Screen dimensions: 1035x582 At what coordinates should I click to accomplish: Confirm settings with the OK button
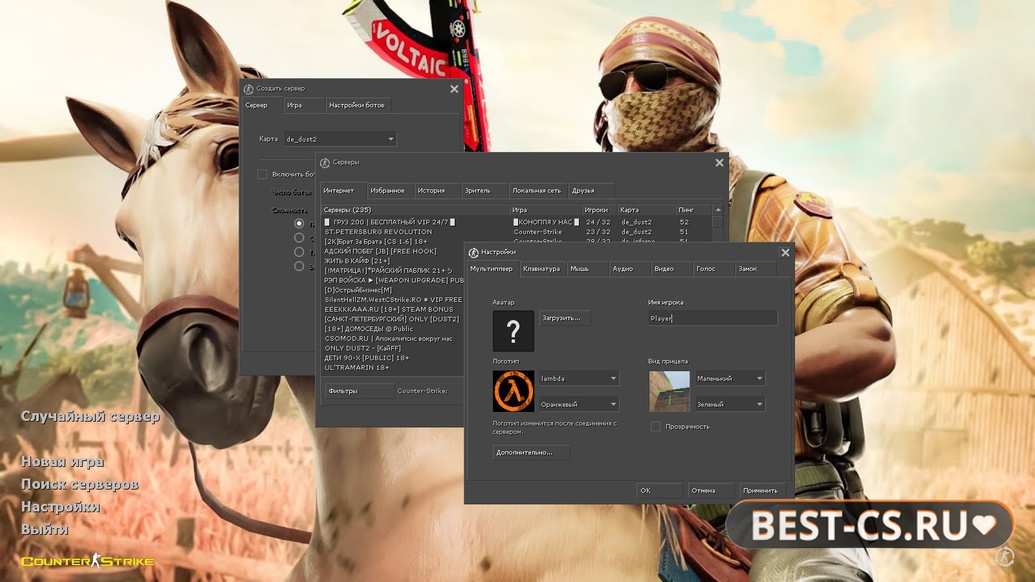point(659,490)
